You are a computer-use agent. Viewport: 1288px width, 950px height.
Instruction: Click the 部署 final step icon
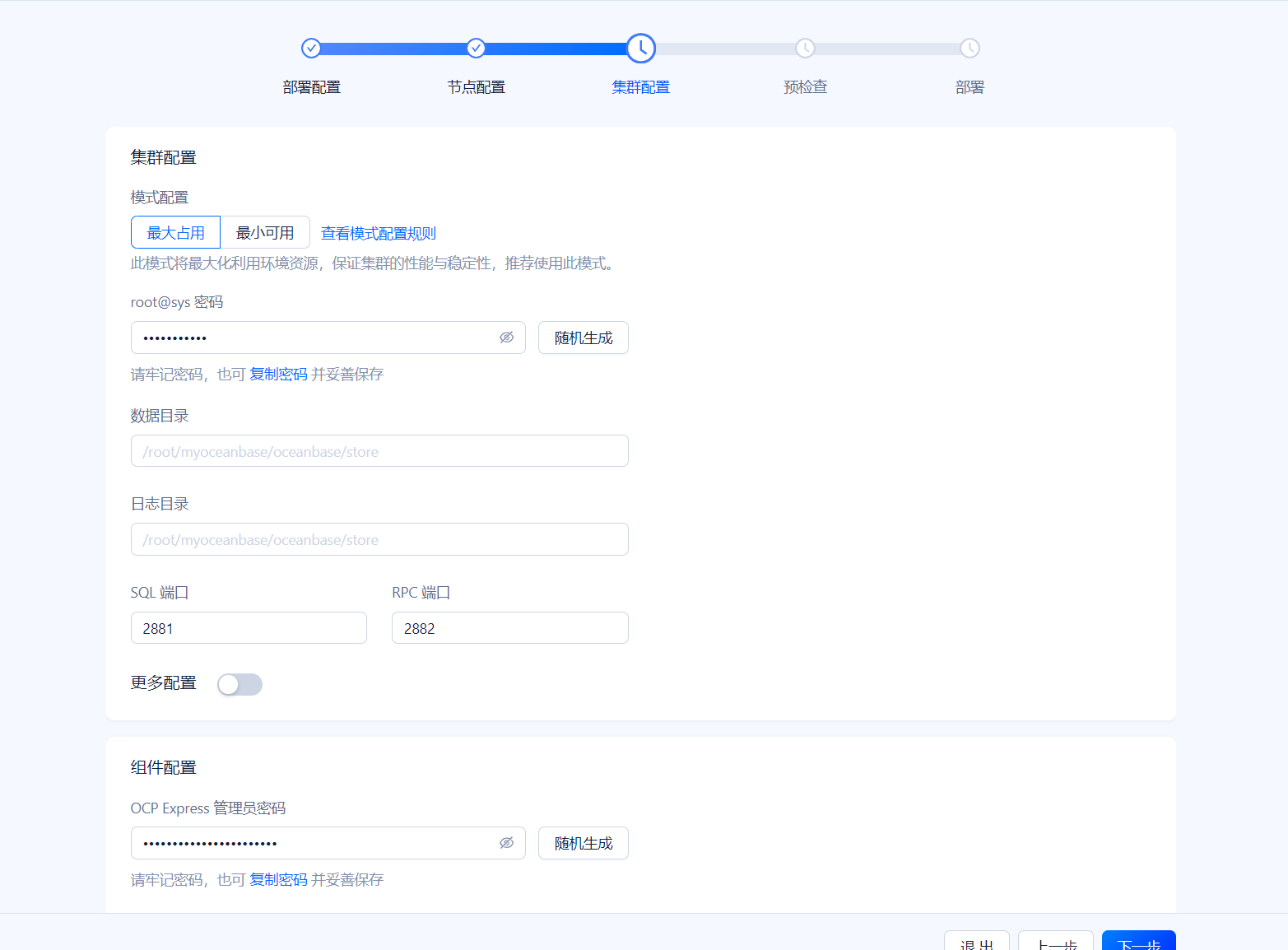(x=969, y=49)
